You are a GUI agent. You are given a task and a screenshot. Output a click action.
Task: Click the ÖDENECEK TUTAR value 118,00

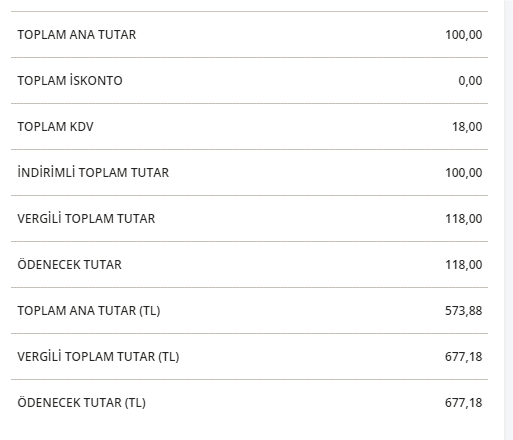[464, 265]
